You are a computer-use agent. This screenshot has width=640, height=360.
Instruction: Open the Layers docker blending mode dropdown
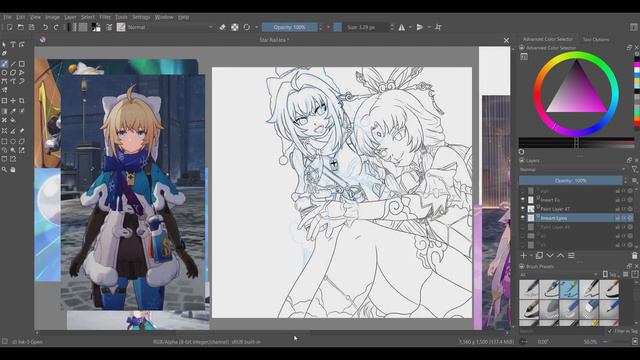point(573,169)
